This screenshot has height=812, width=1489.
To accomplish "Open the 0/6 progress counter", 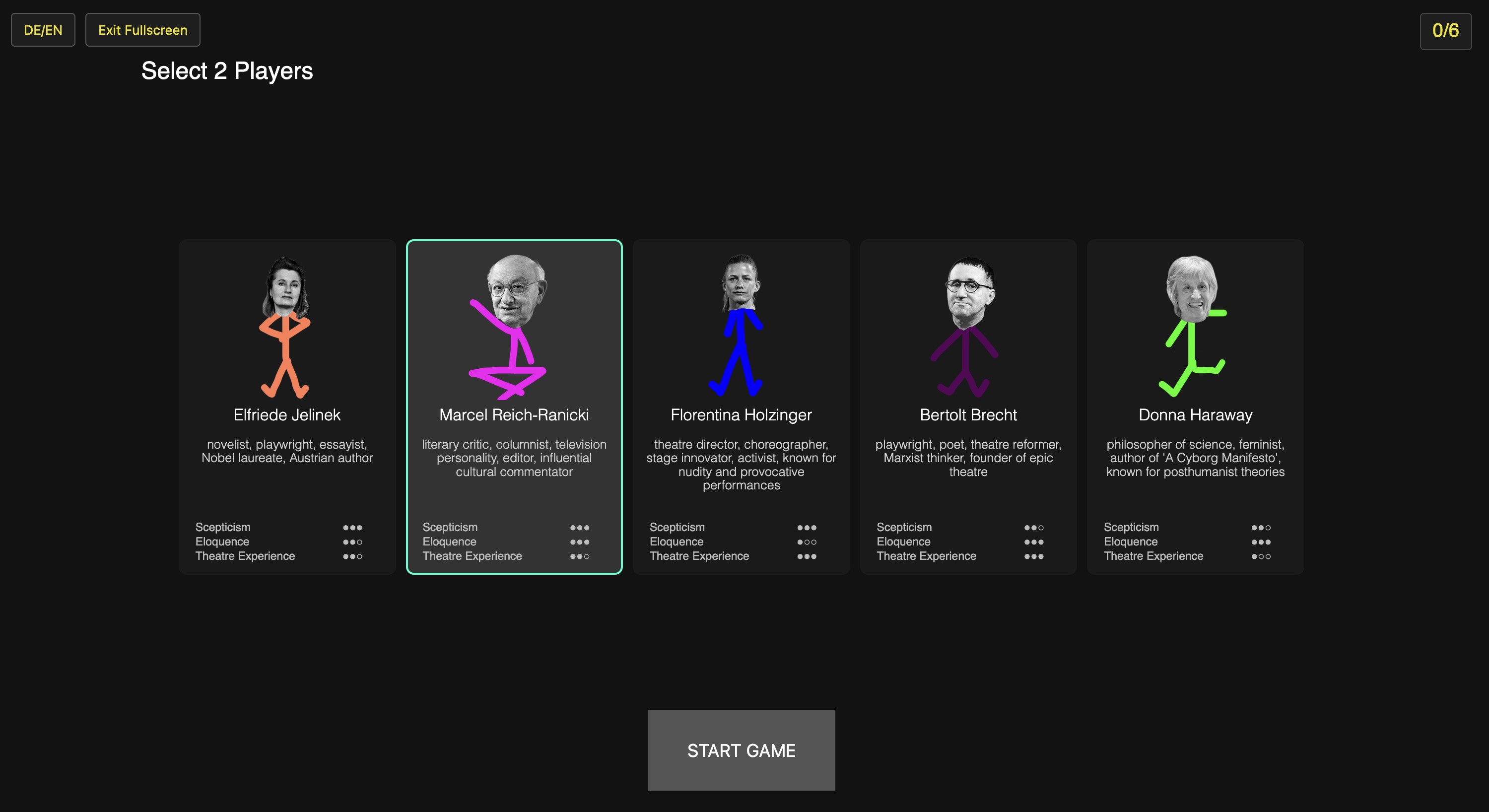I will point(1446,31).
